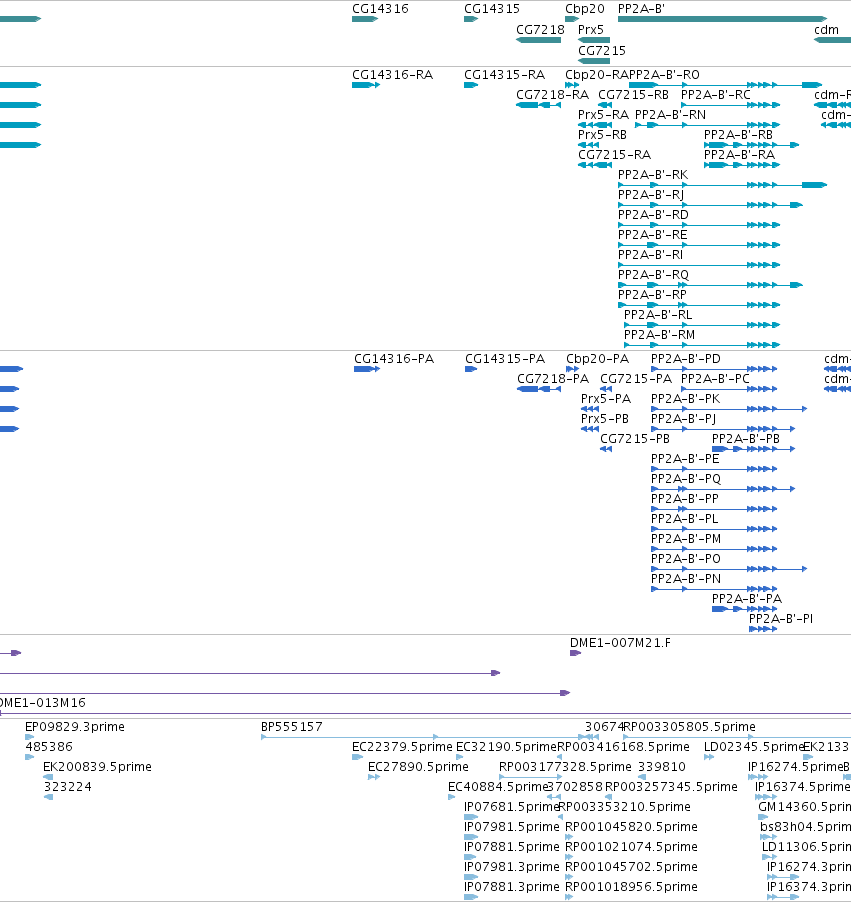
Task: Open protein CG7218-PA label
Action: 553,379
